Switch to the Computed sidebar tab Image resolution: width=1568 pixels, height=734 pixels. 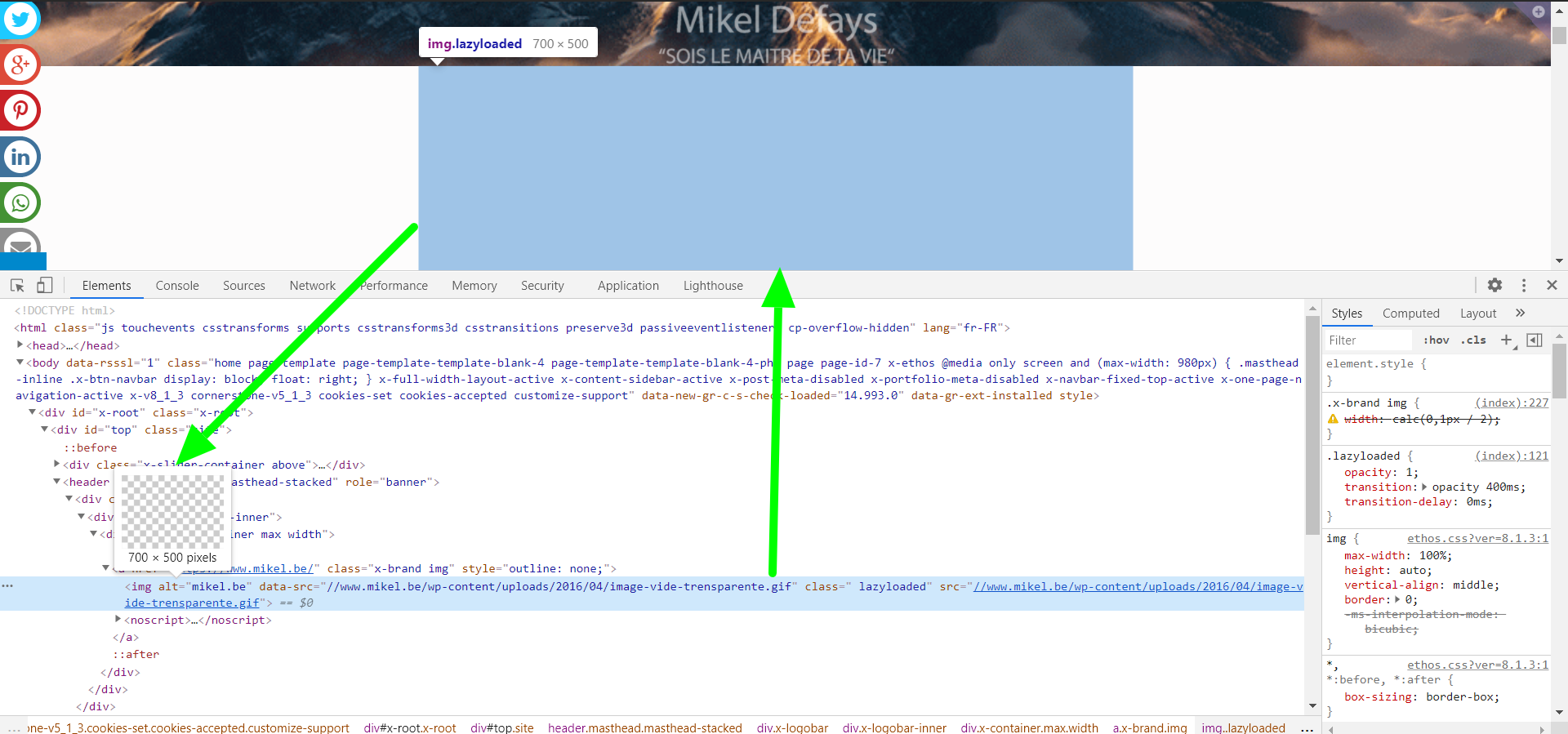coord(1410,314)
